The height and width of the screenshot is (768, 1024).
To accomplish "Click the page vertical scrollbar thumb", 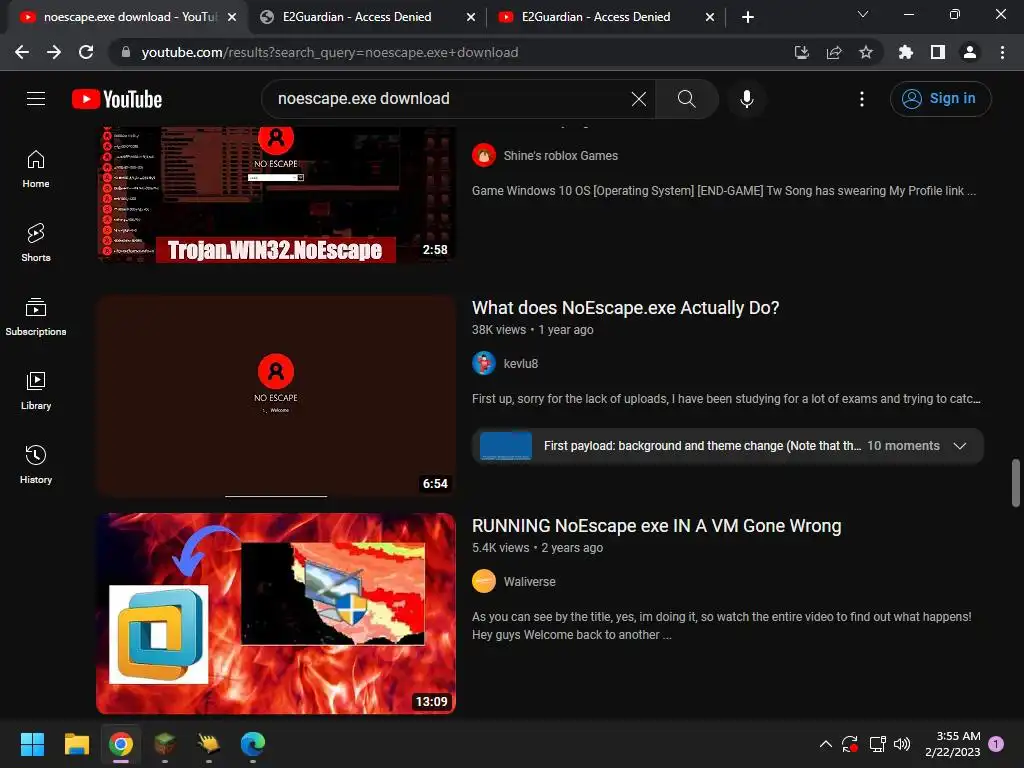I will click(1016, 483).
